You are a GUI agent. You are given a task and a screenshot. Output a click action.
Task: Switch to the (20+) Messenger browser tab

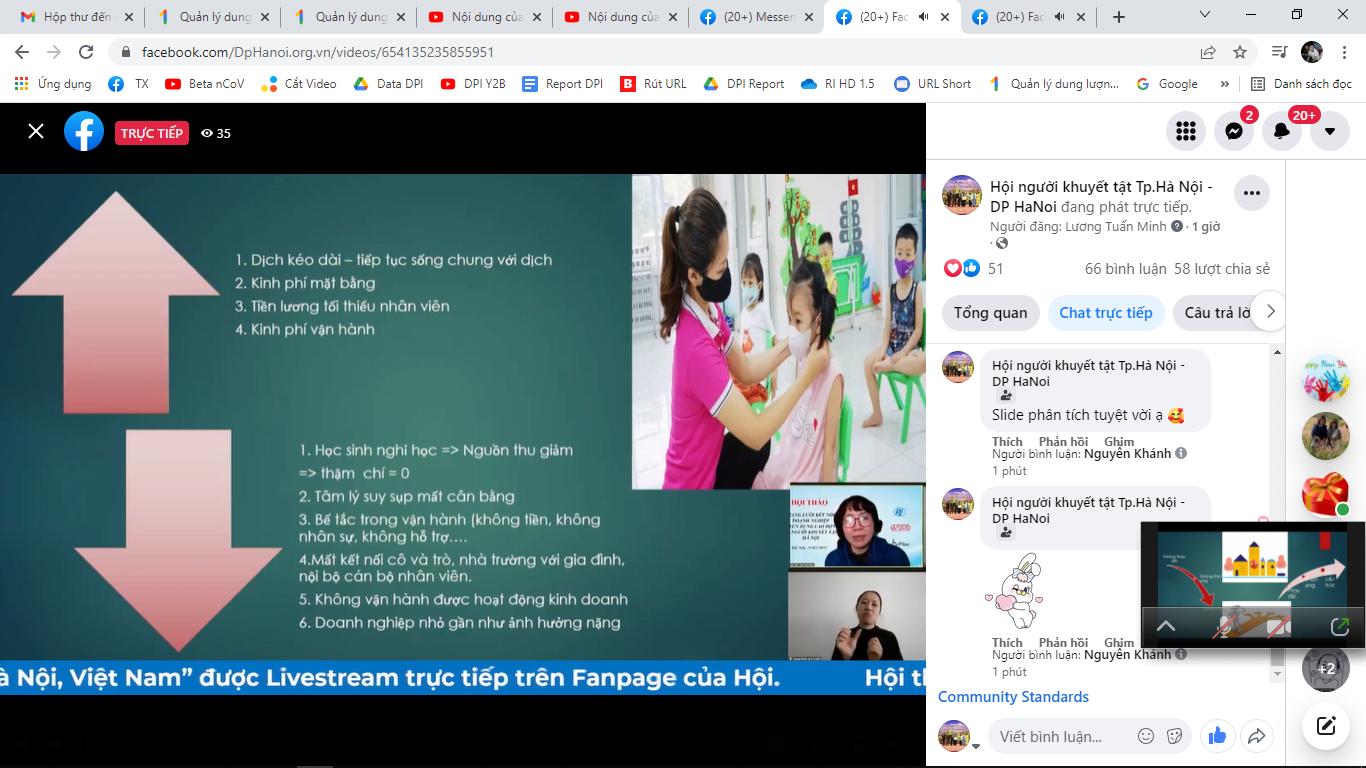(755, 17)
